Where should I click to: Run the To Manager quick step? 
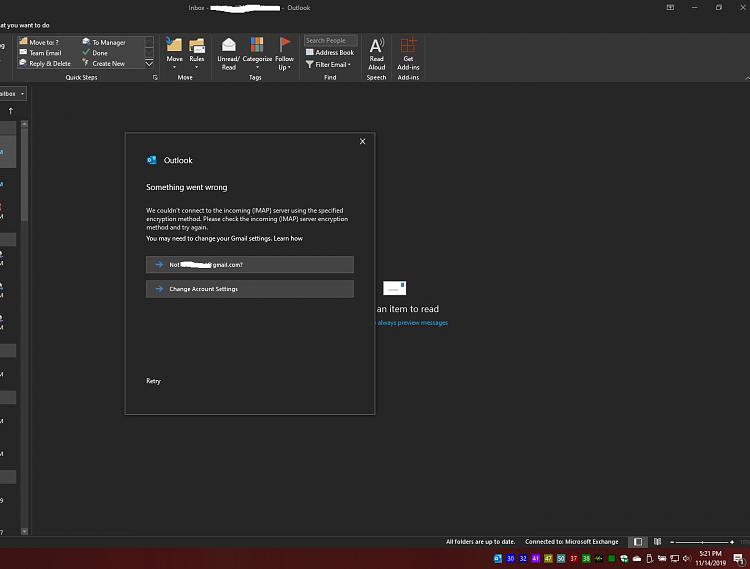tap(104, 42)
